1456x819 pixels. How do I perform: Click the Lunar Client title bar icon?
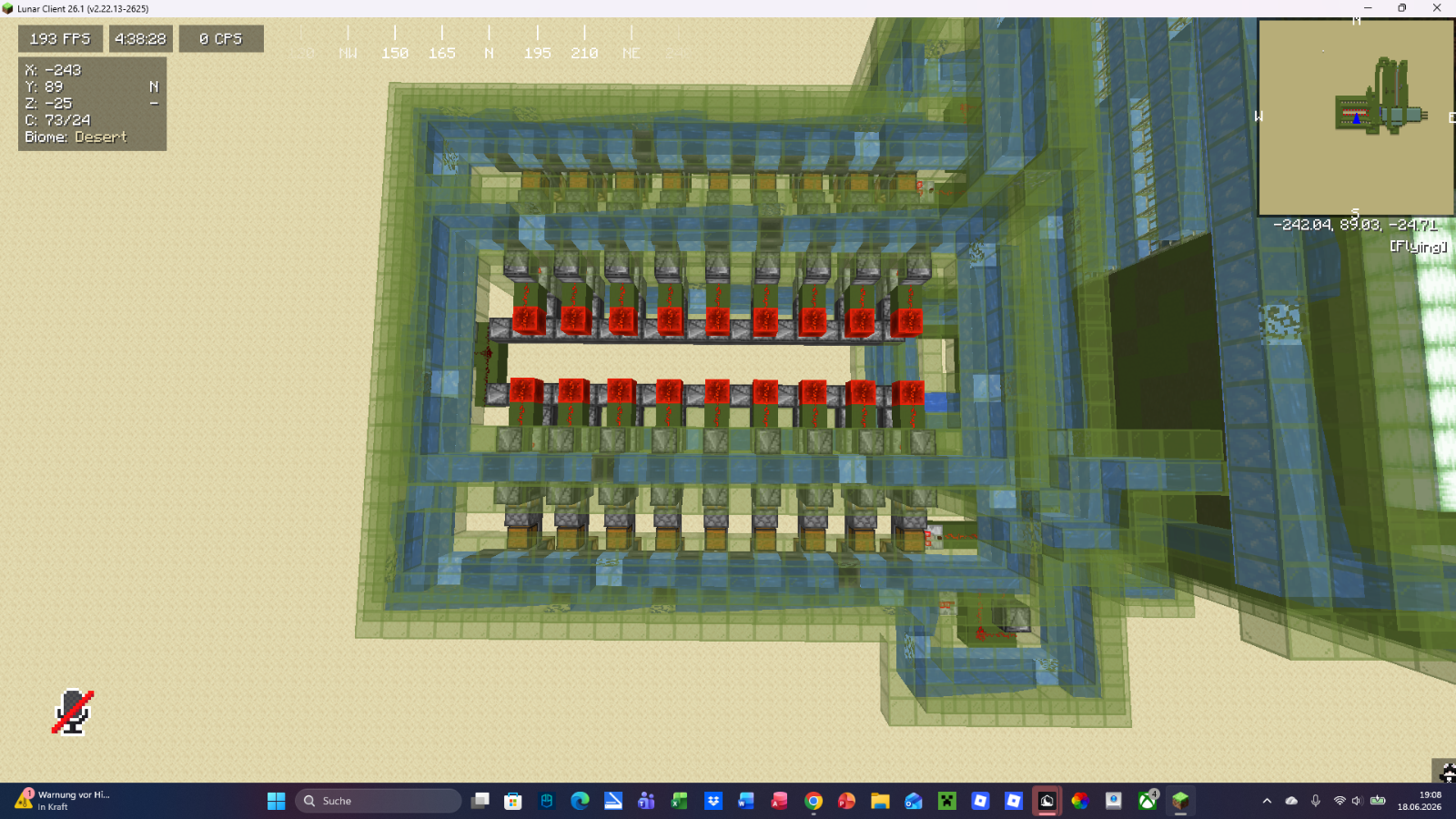point(8,8)
